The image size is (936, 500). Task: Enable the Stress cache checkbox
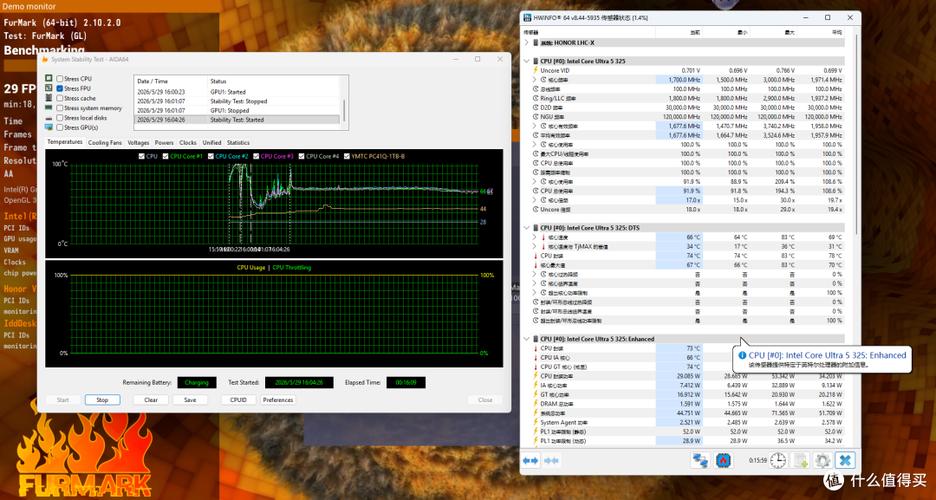point(60,98)
